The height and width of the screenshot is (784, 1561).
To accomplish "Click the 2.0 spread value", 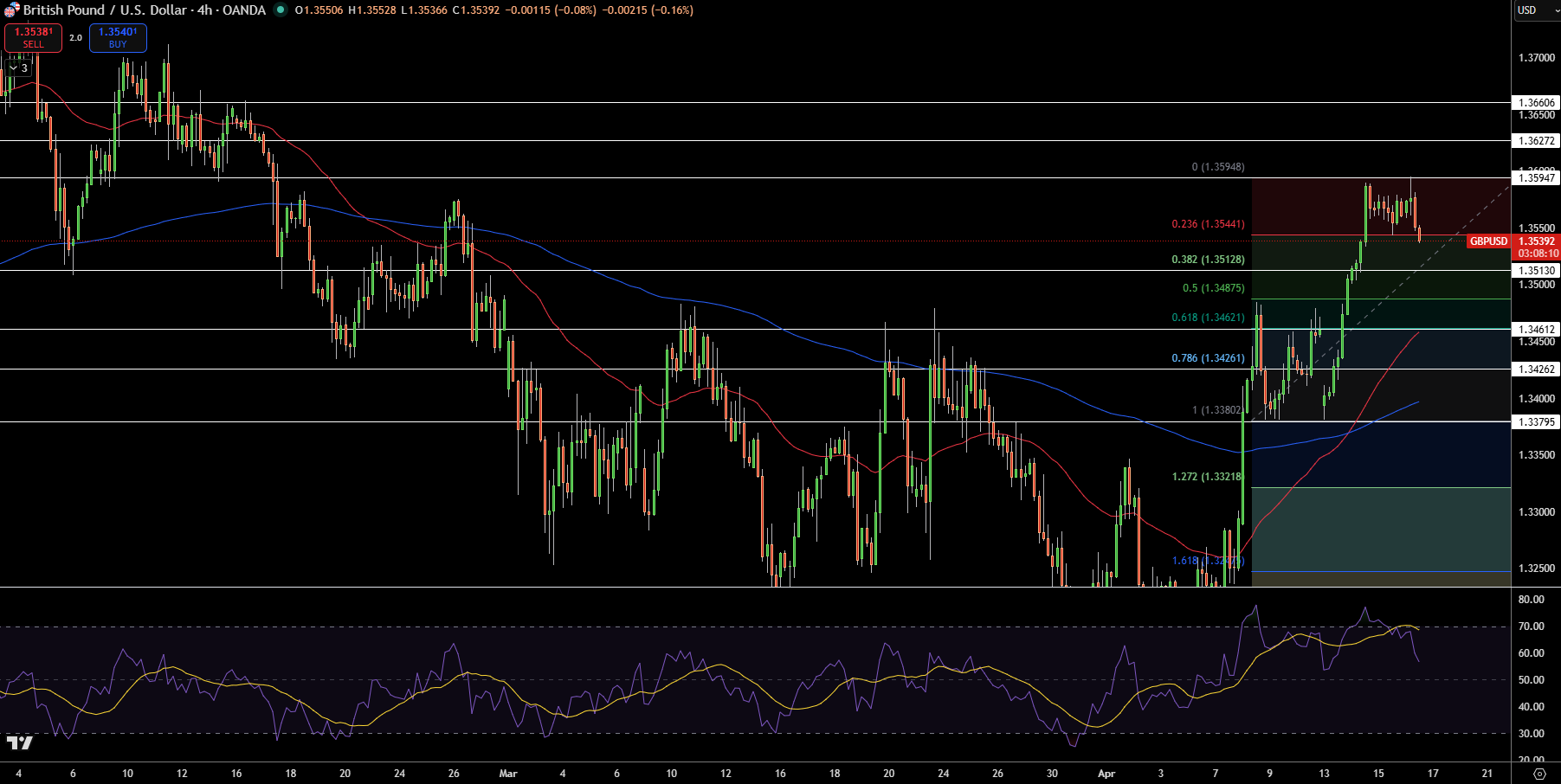I will tap(75, 38).
